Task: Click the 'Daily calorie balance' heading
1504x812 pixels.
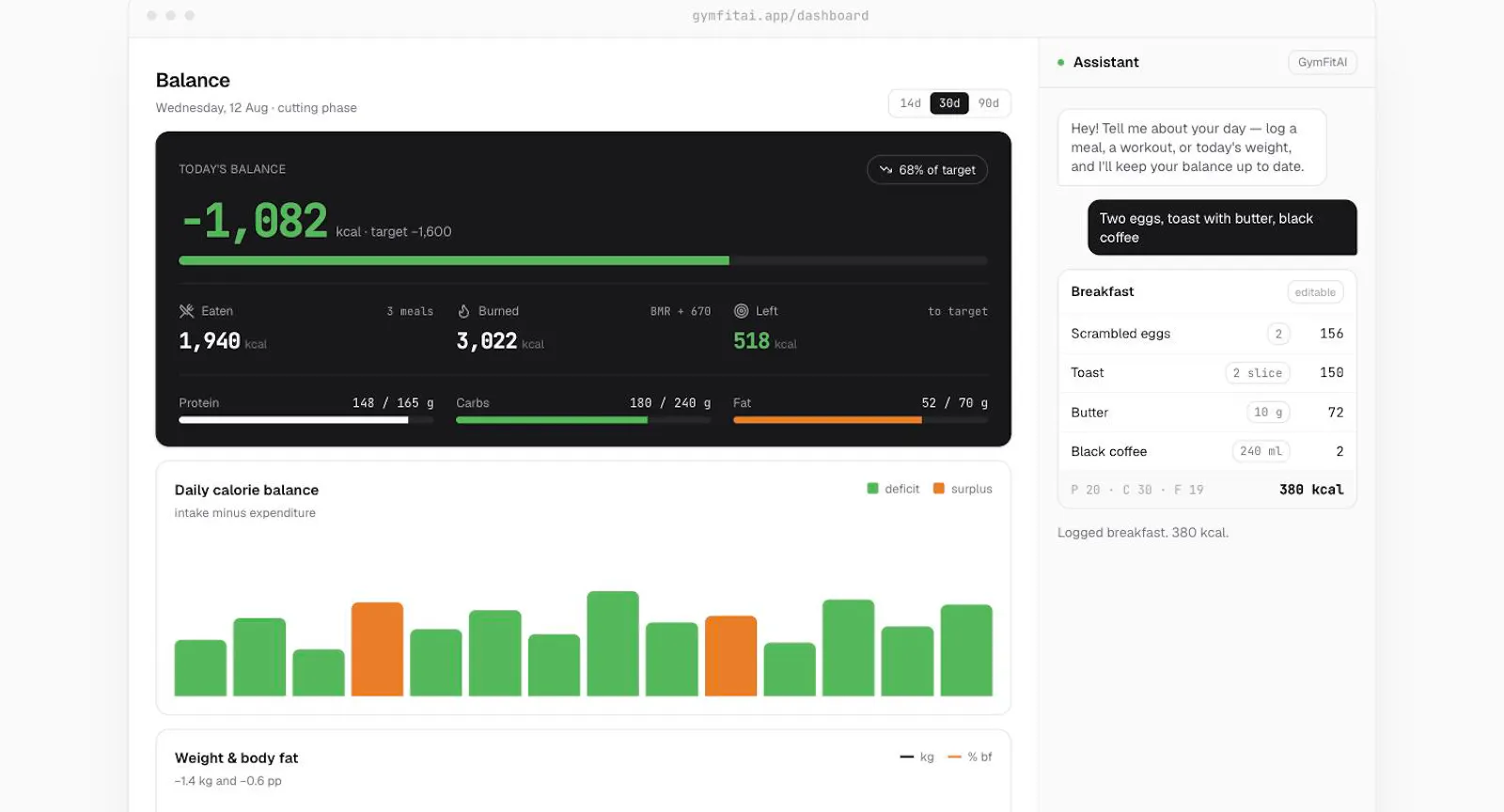Action: pyautogui.click(x=246, y=491)
